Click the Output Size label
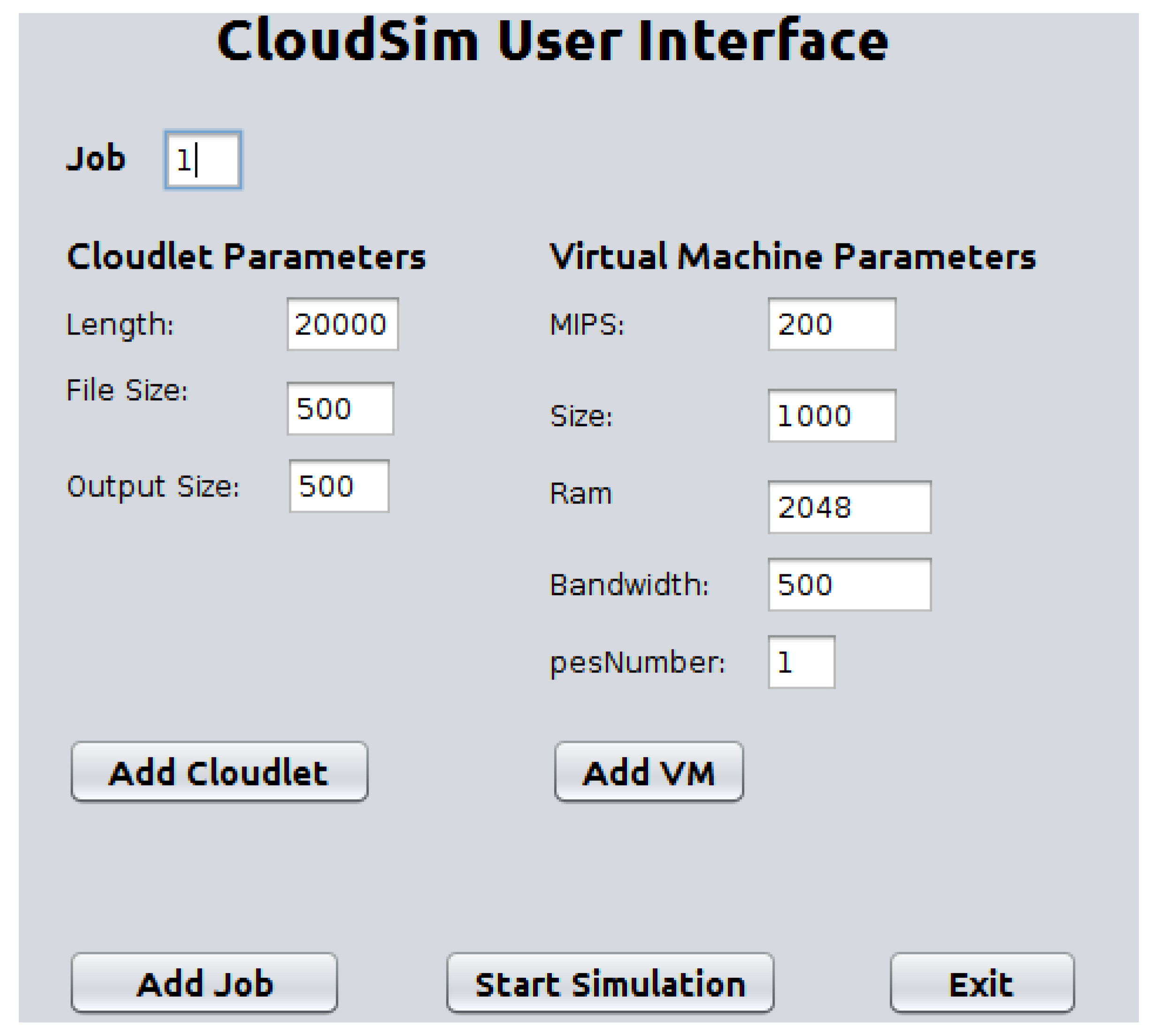The height and width of the screenshot is (1036, 1153). point(153,487)
